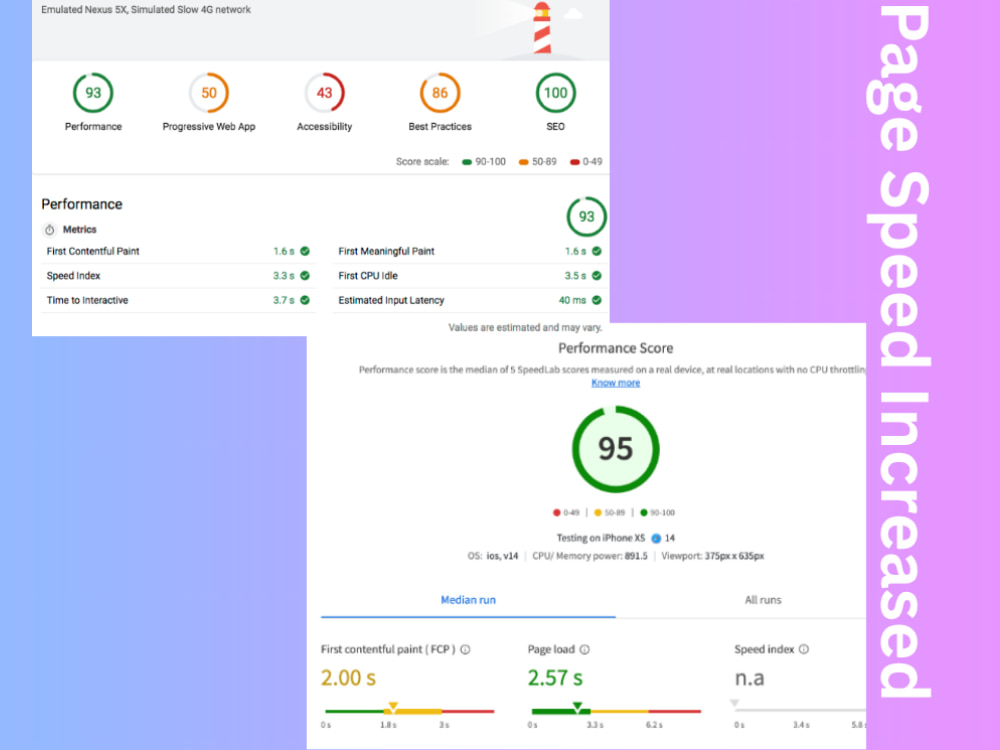Click the 93 gauge in the Performance section
Image resolution: width=1000 pixels, height=750 pixels.
pyautogui.click(x=586, y=217)
